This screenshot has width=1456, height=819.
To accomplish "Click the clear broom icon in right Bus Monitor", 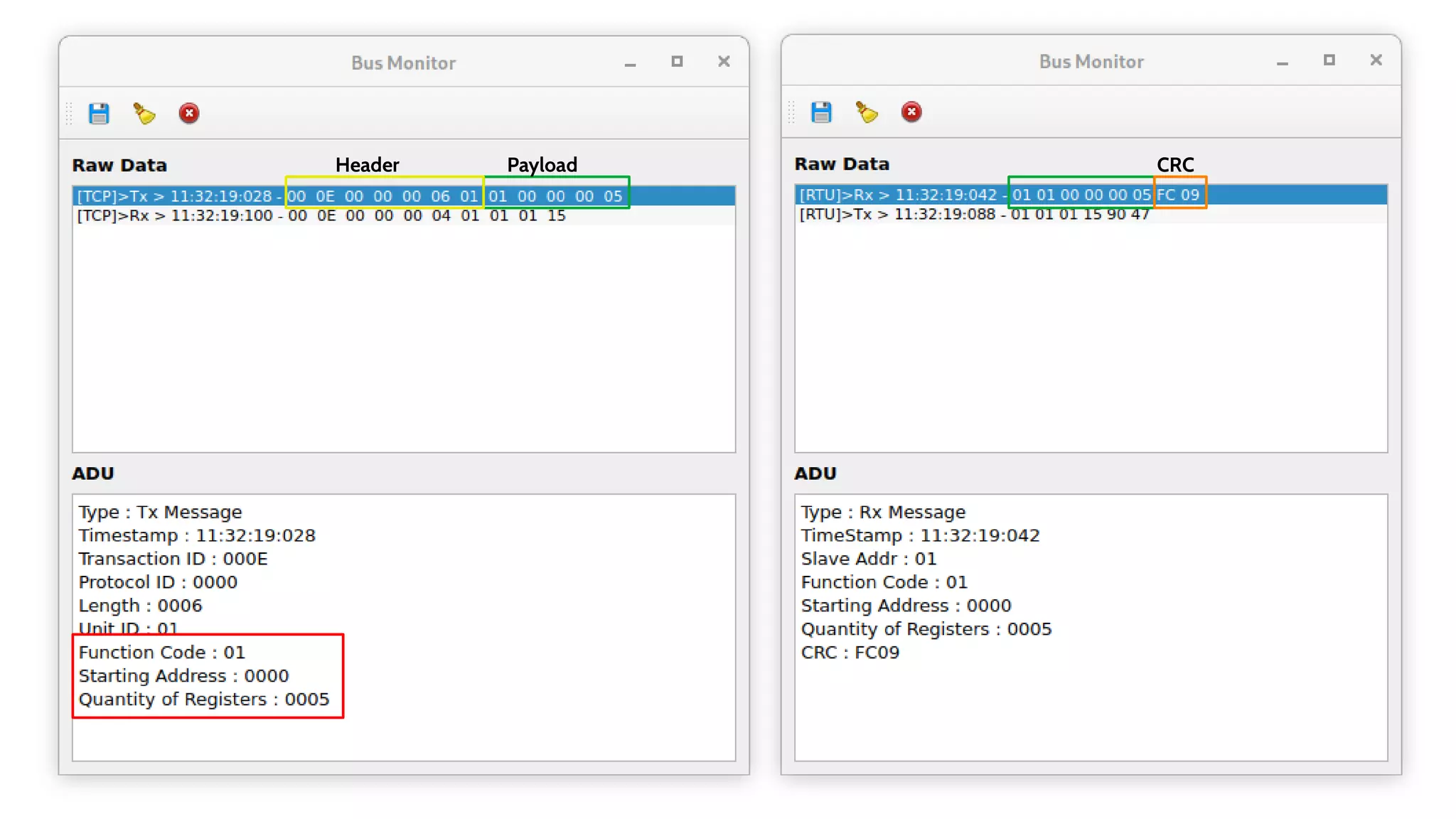I will click(867, 112).
